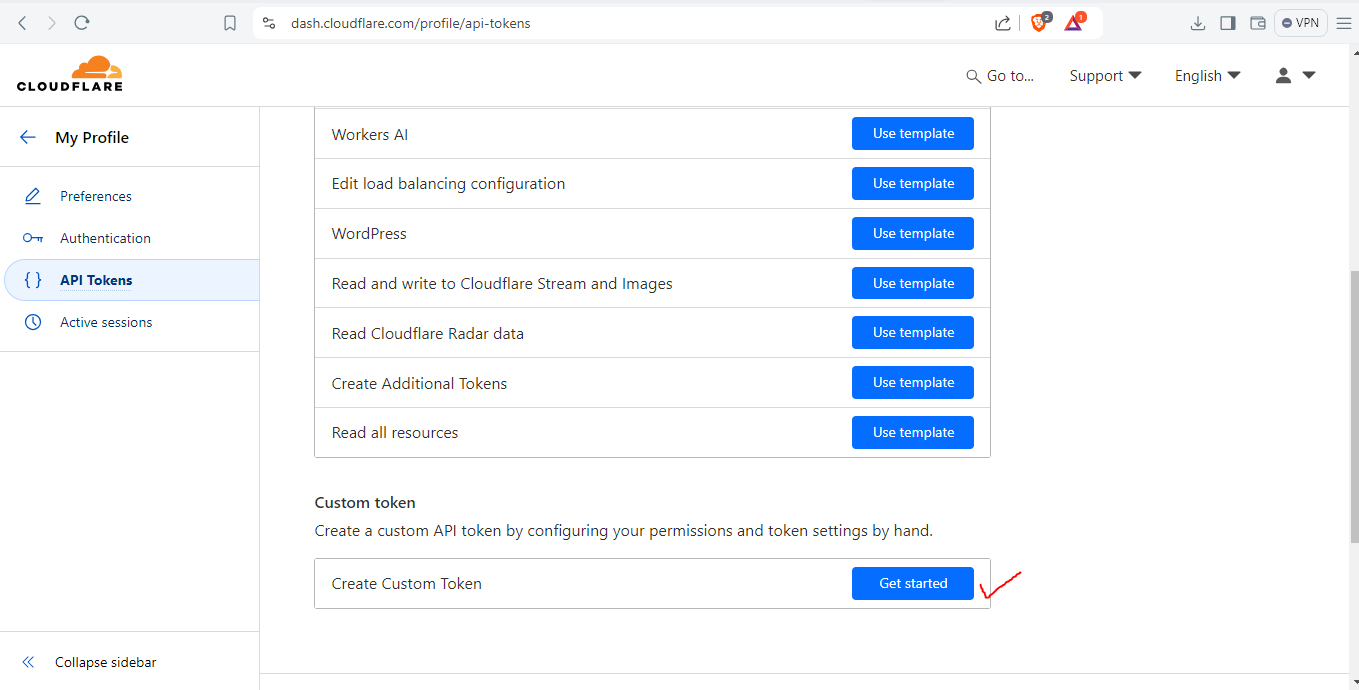Viewport: 1359px width, 690px height.
Task: Use template for Read all resources
Action: 913,433
